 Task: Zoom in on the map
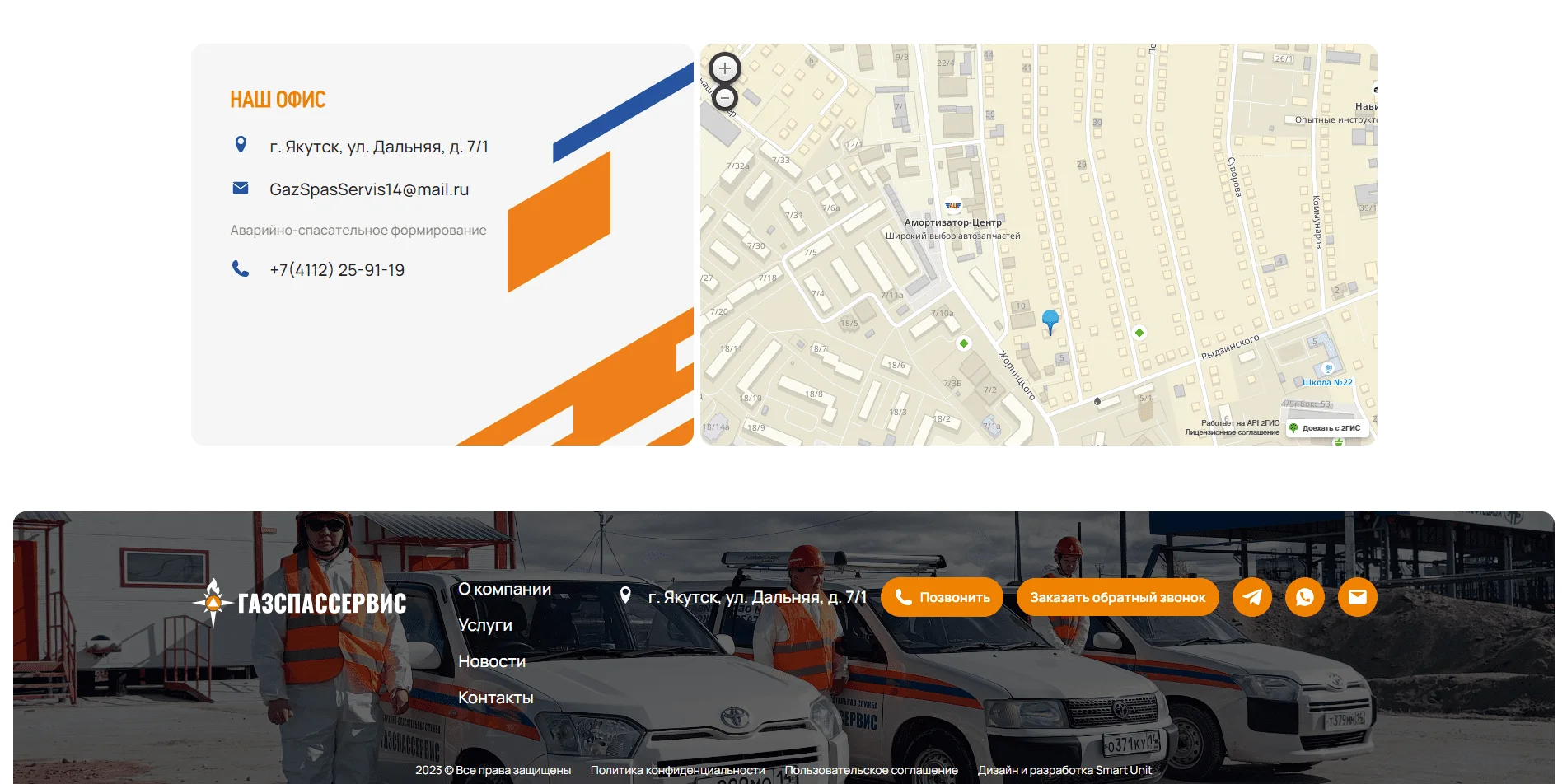725,68
